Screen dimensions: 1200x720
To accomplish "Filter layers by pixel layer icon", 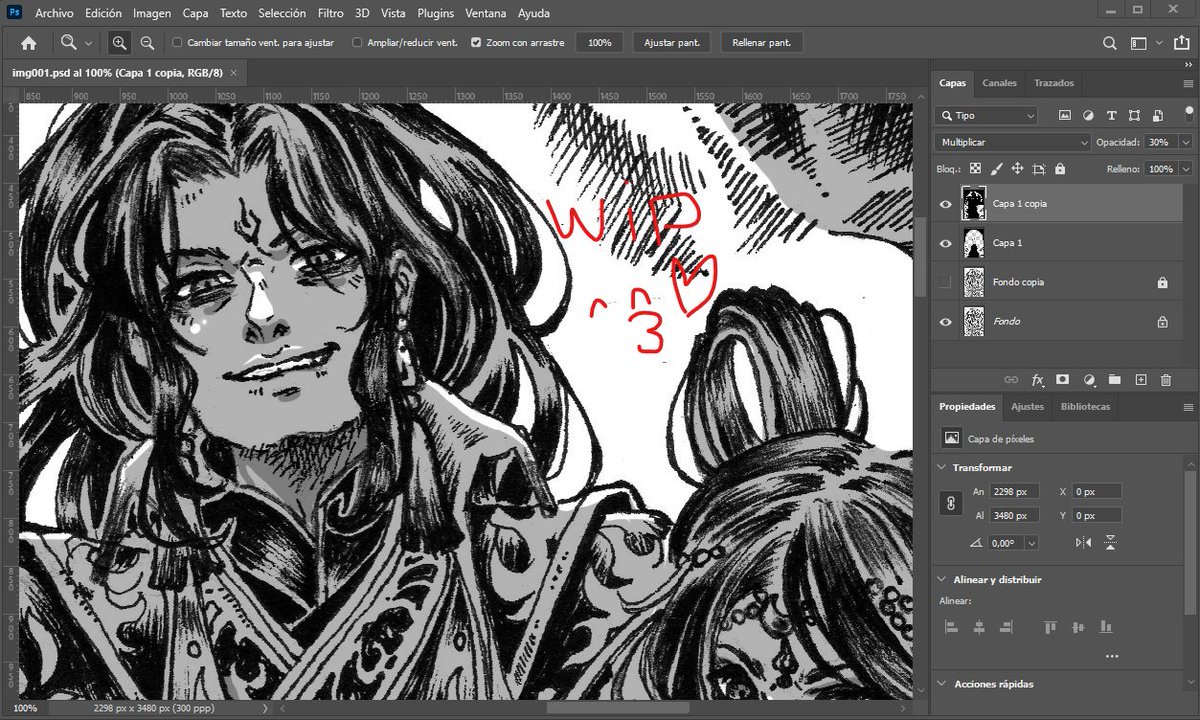I will [1065, 116].
